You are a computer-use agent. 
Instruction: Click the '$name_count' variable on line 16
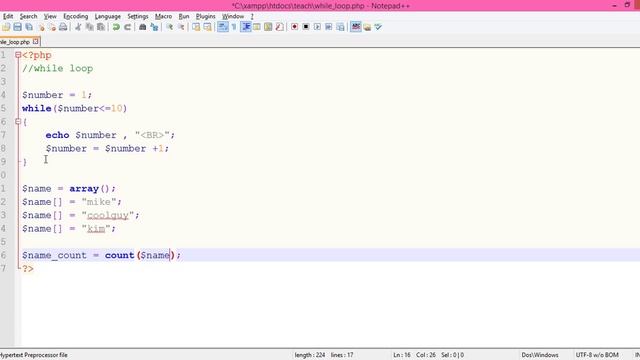tap(54, 255)
